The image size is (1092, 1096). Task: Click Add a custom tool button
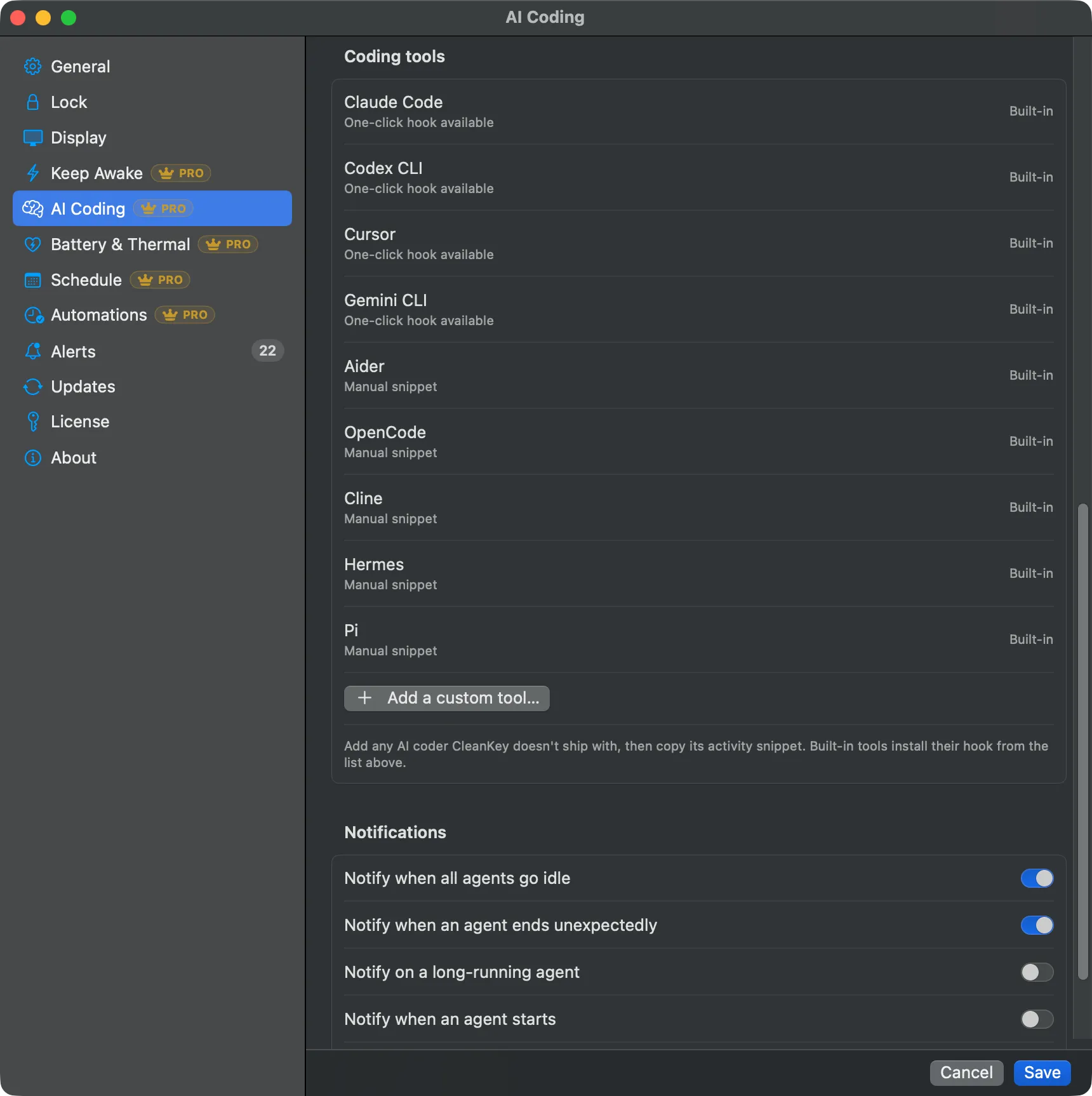point(447,698)
